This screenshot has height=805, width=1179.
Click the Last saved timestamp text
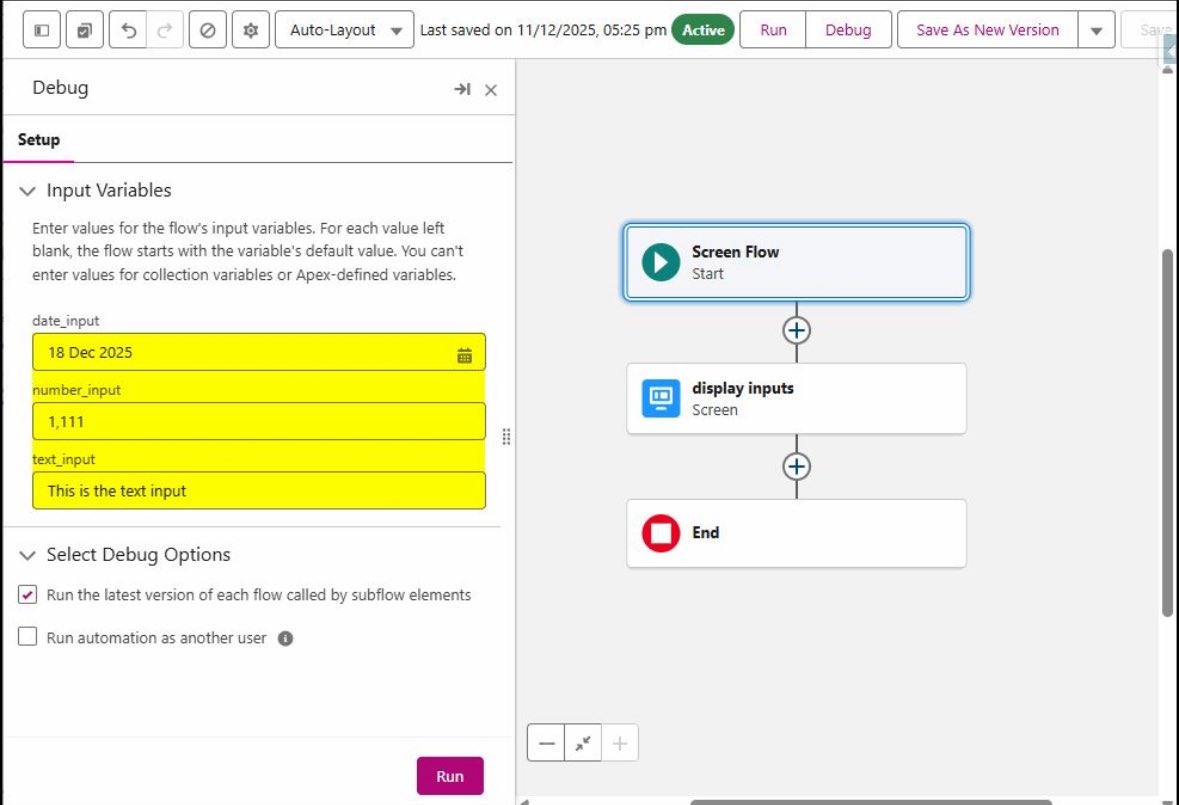click(543, 30)
